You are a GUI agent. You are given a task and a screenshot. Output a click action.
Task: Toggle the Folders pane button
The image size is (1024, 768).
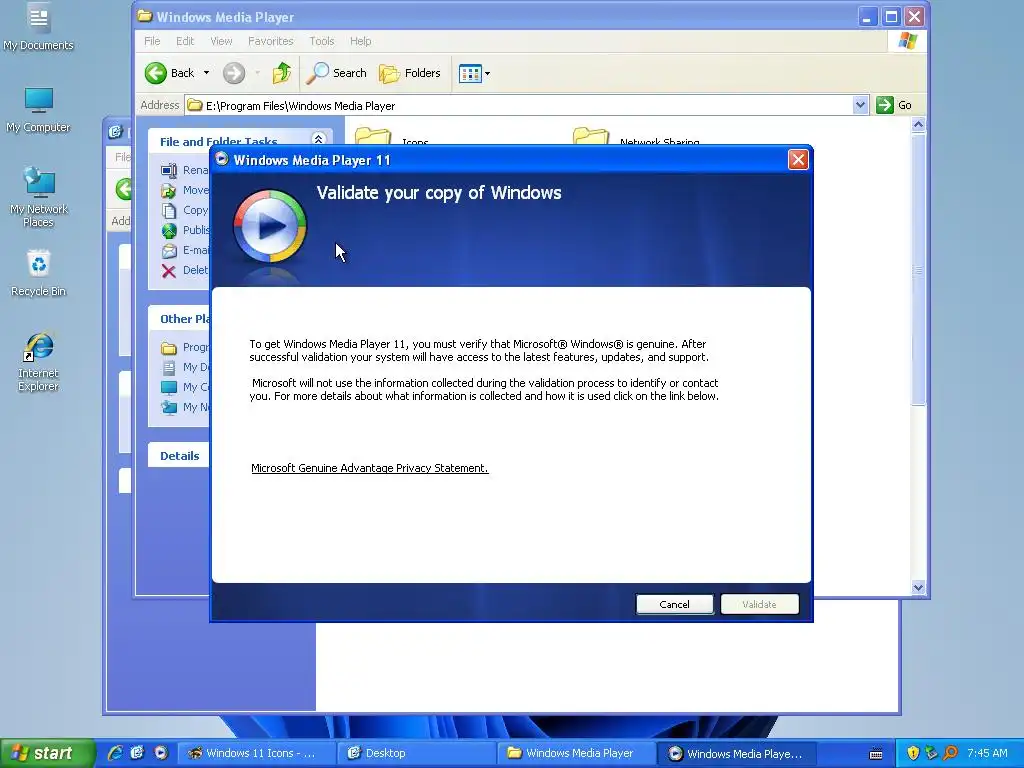click(x=410, y=73)
